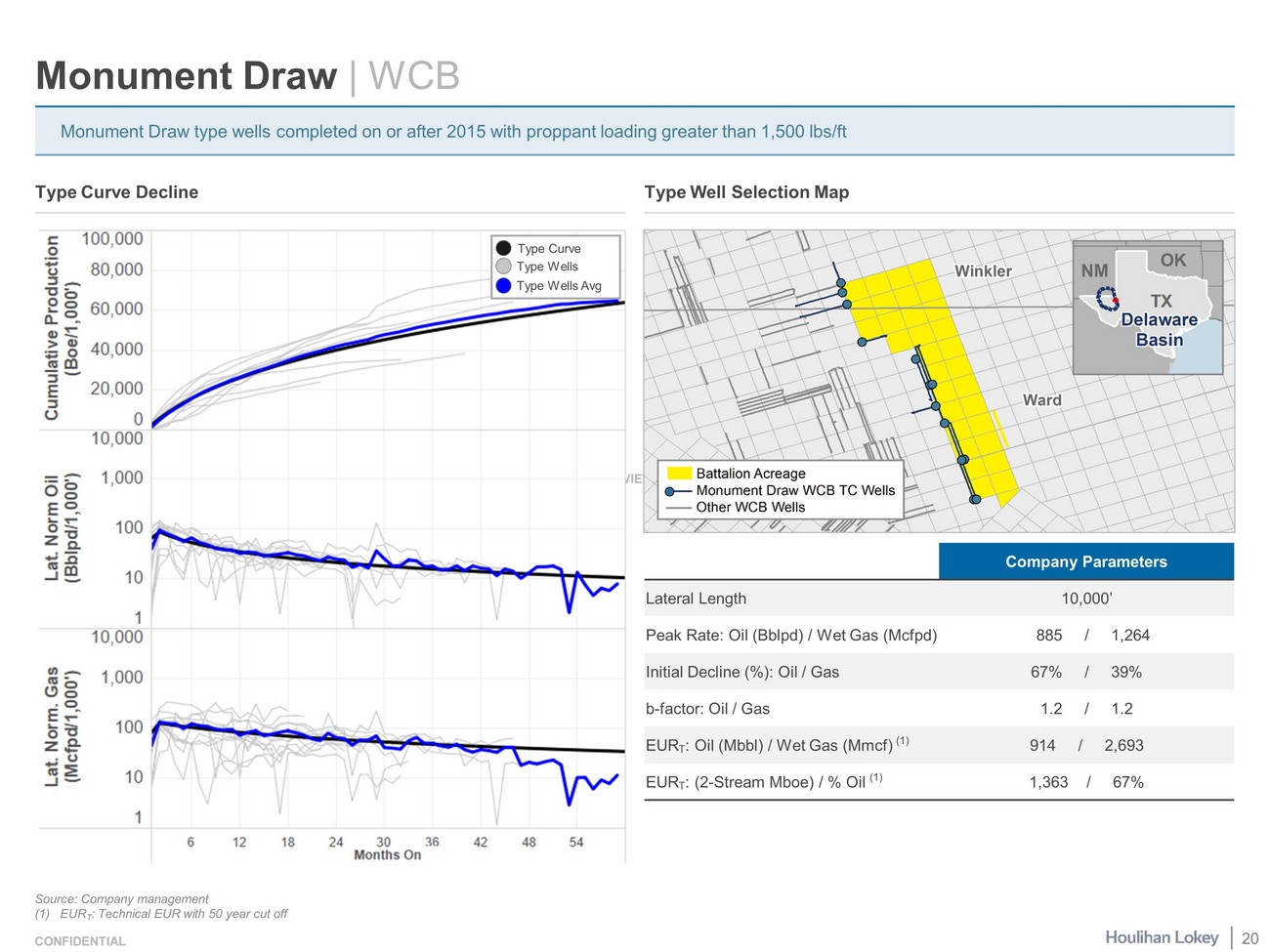Click the Ward county label on map
1270x952 pixels.
click(1041, 400)
